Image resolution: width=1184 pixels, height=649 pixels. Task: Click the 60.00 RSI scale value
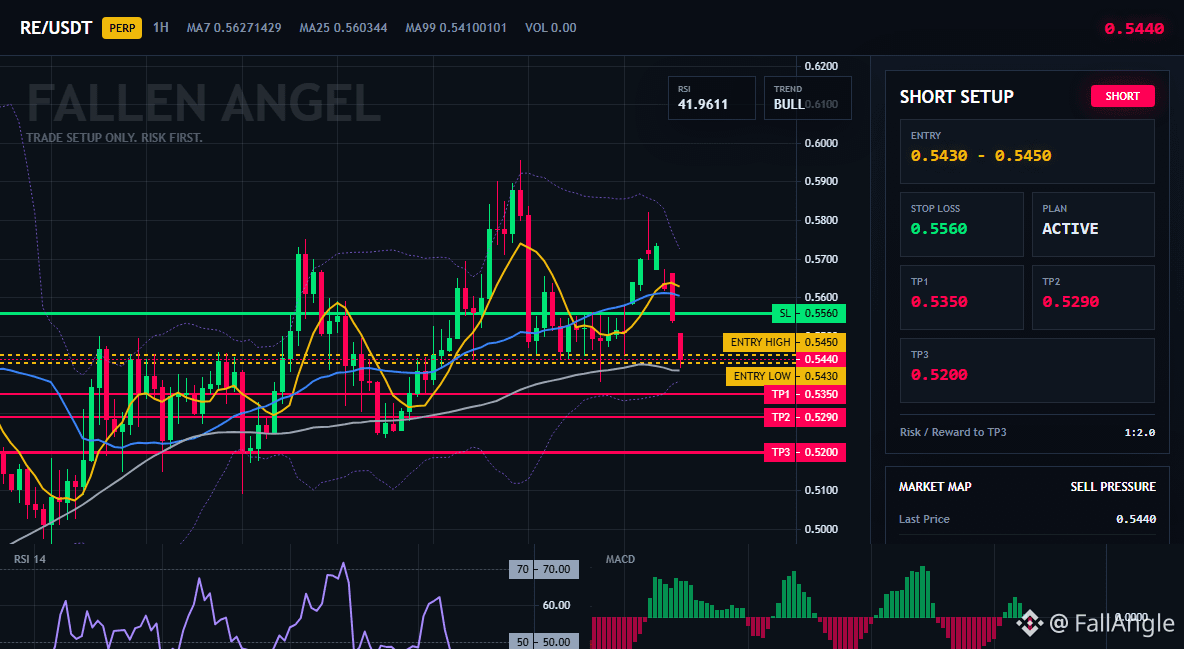coord(556,605)
